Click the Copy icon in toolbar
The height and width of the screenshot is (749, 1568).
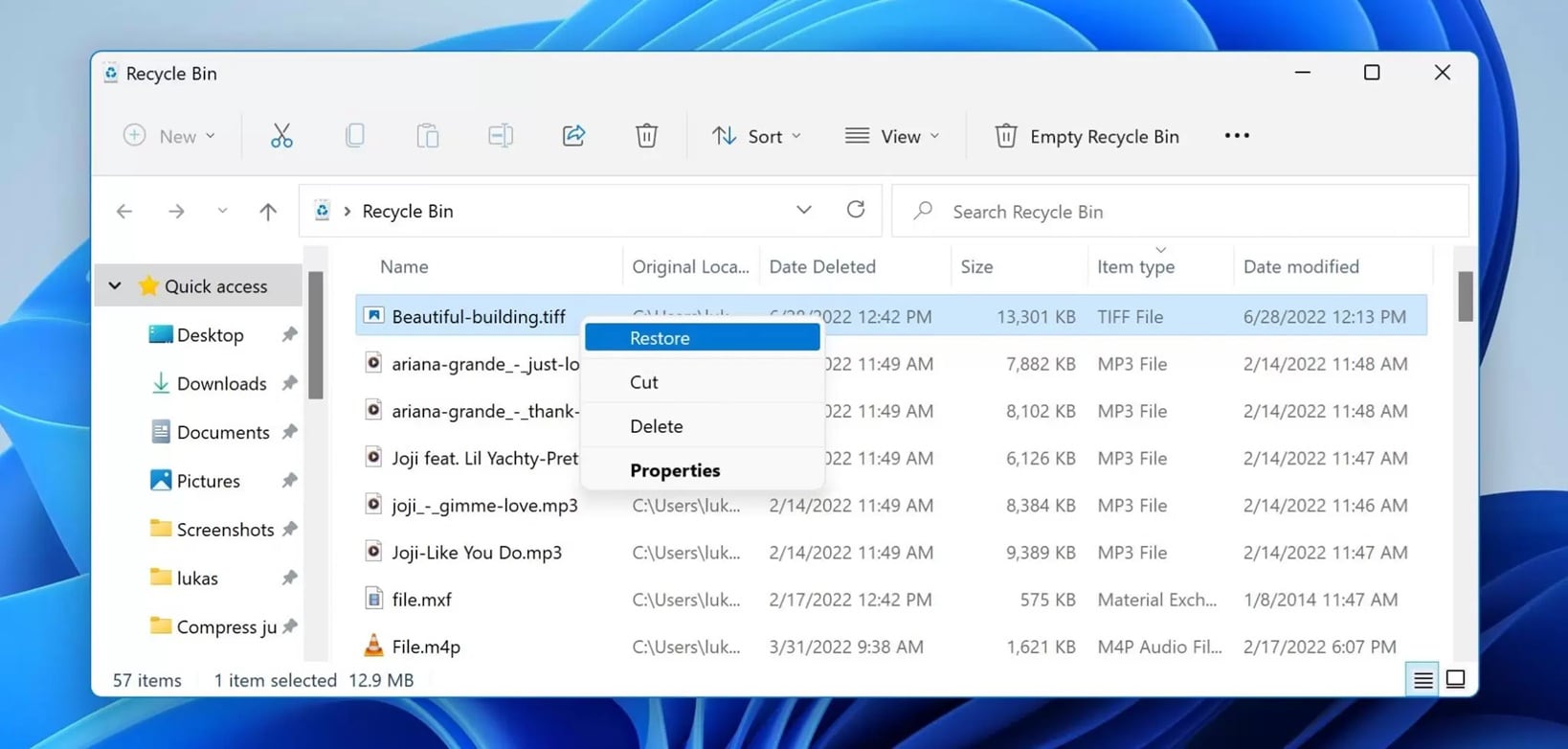click(x=354, y=136)
